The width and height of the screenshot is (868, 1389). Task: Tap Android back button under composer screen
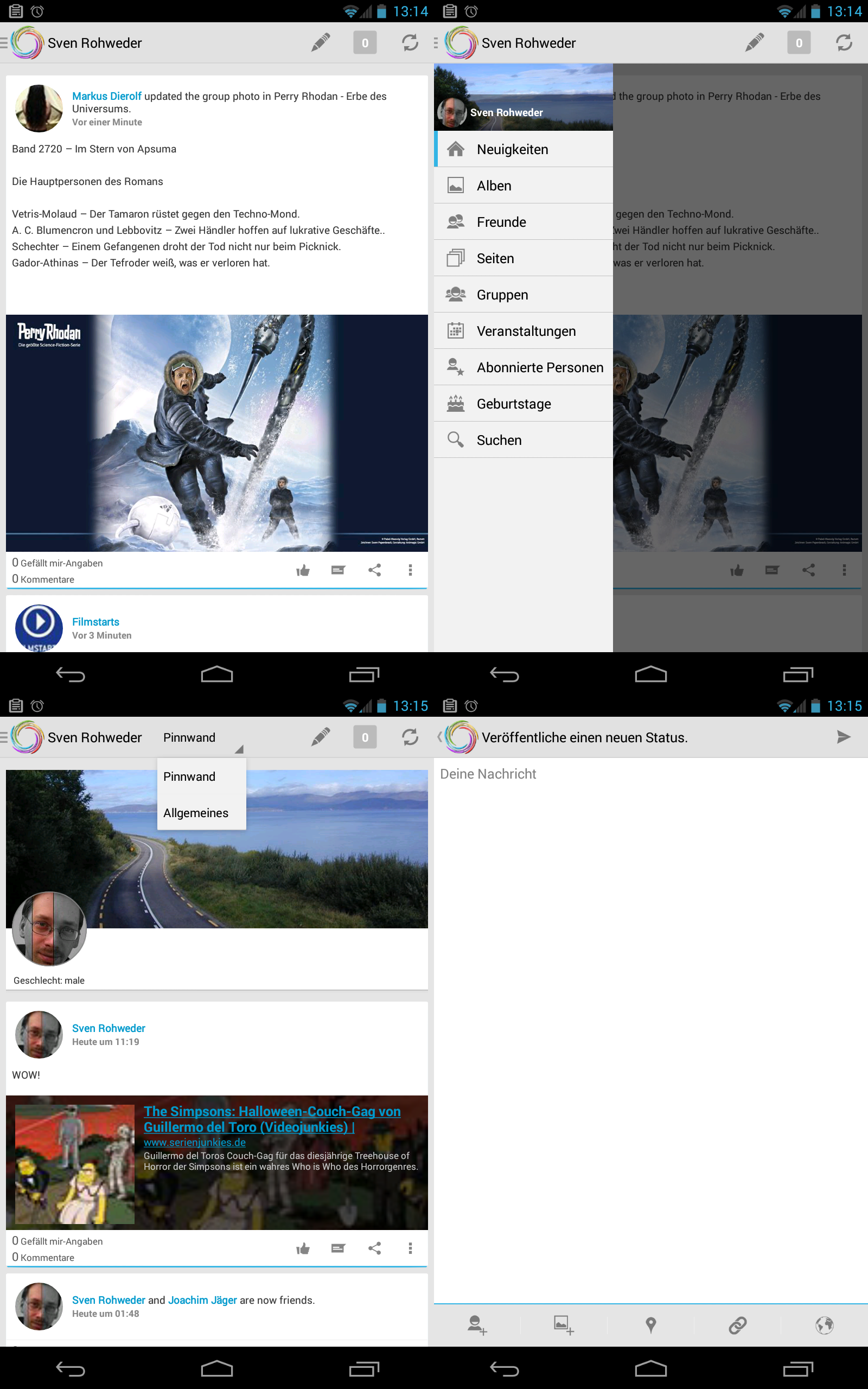(x=505, y=1369)
